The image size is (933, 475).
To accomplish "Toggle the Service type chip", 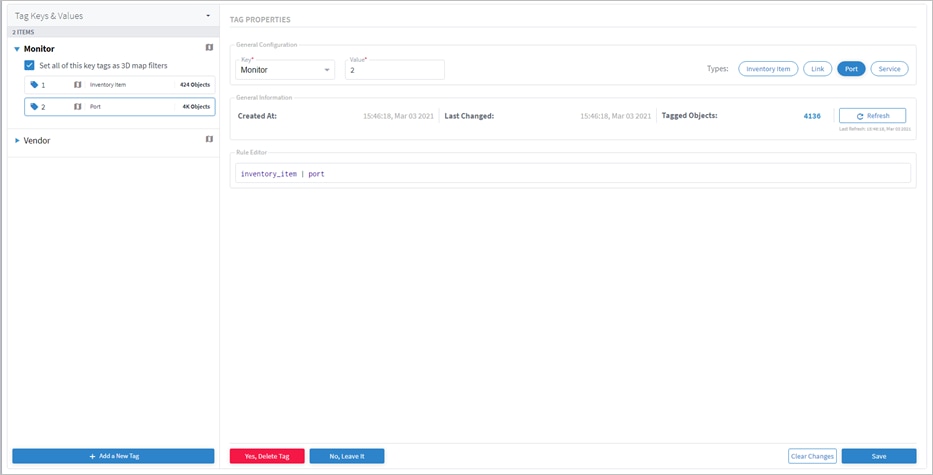I will click(x=890, y=69).
